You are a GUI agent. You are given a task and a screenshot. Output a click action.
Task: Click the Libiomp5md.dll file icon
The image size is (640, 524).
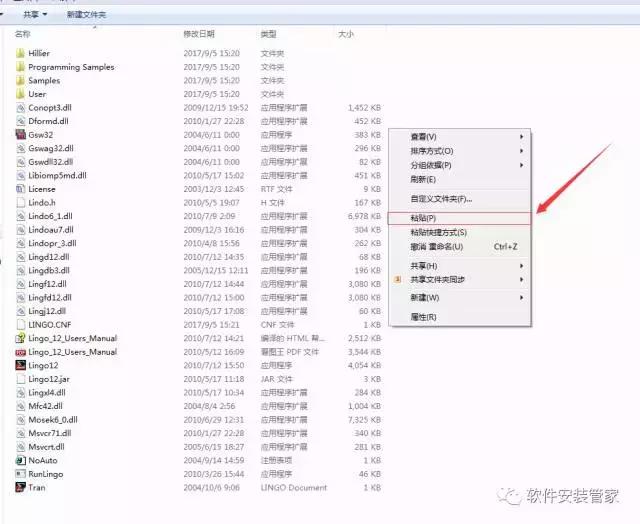(x=20, y=175)
